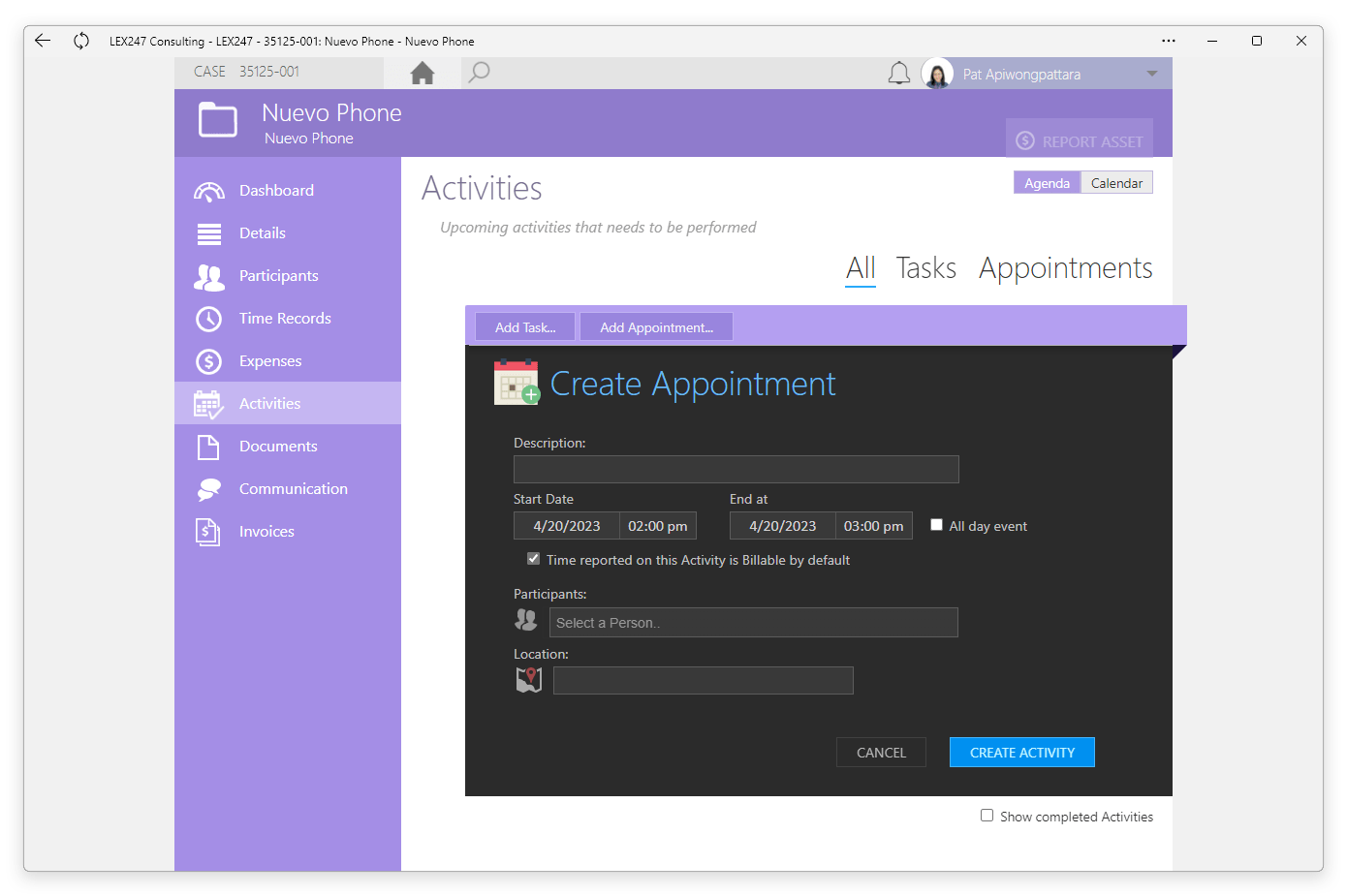Image resolution: width=1347 pixels, height=896 pixels.
Task: Click the Description input field
Action: click(x=736, y=470)
